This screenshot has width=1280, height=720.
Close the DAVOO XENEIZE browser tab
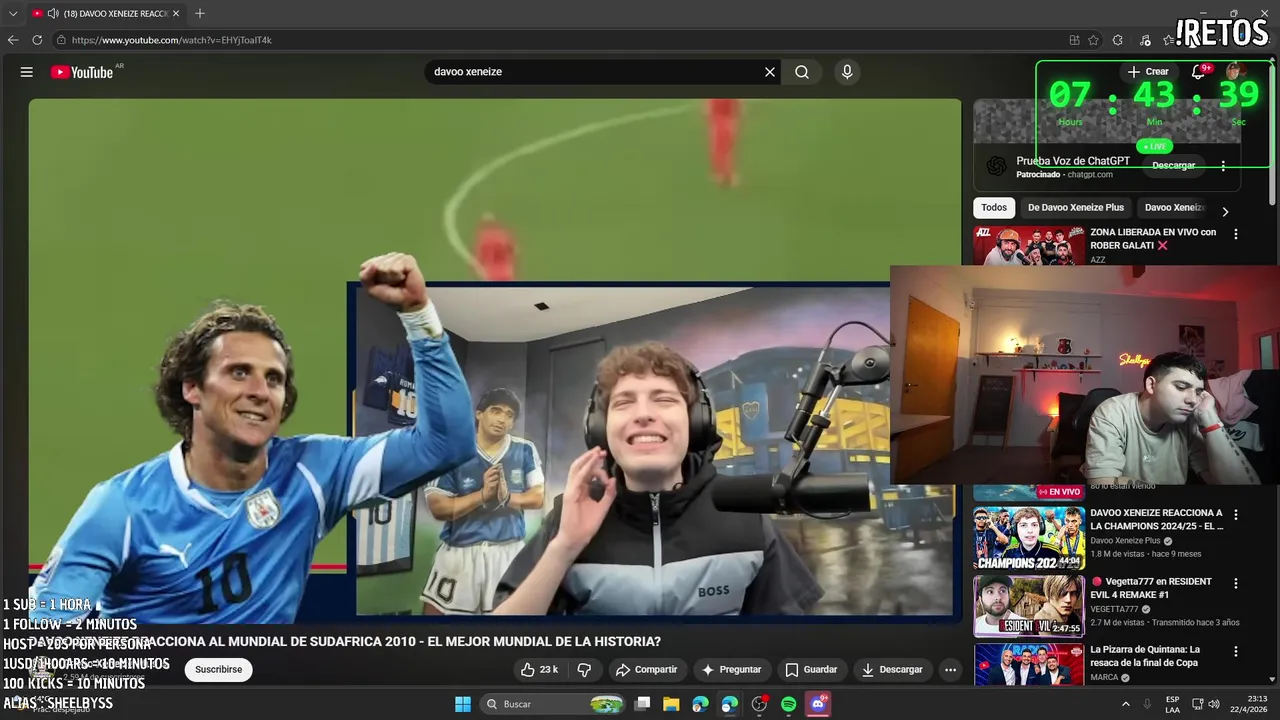coord(176,13)
